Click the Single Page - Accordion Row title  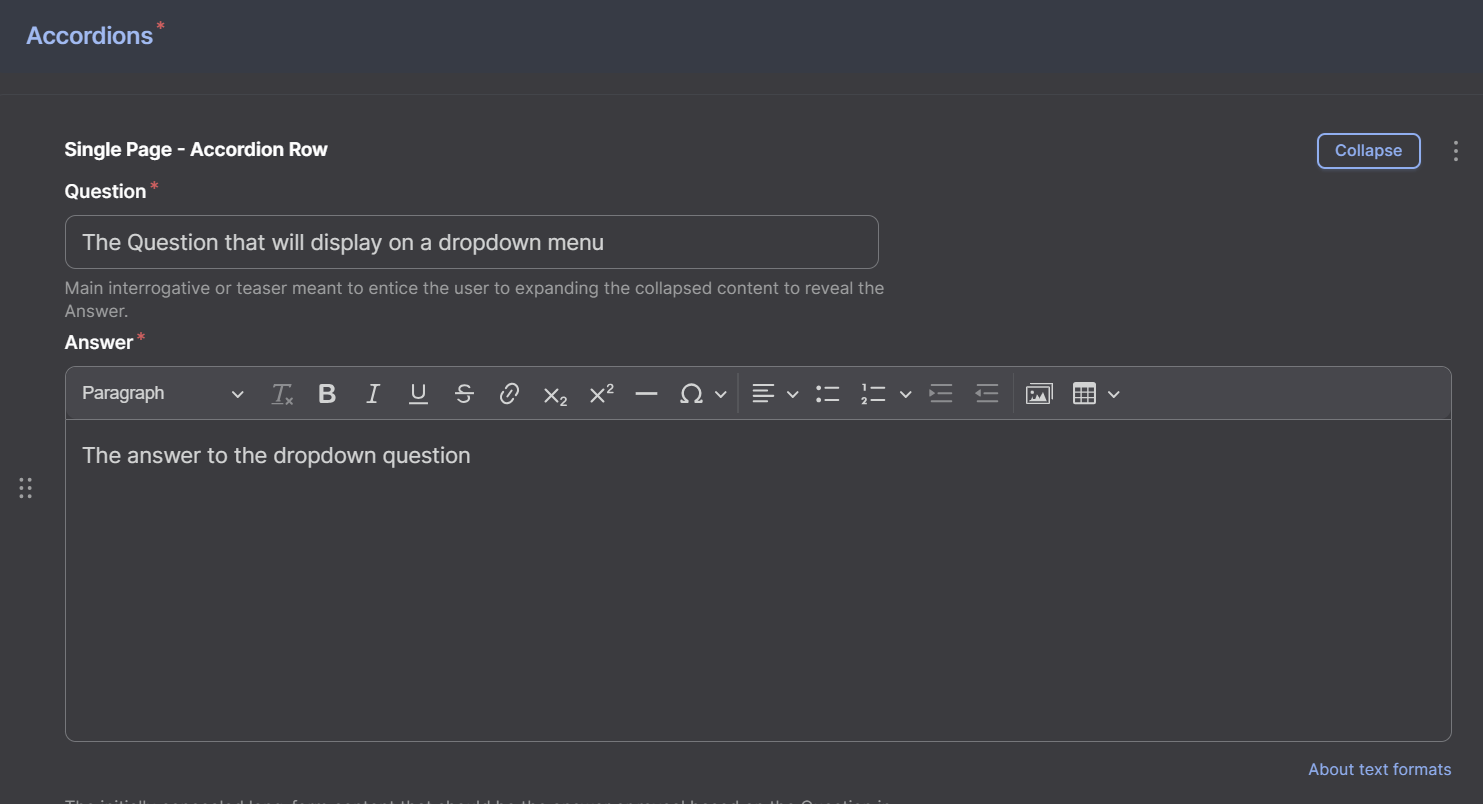click(x=196, y=150)
